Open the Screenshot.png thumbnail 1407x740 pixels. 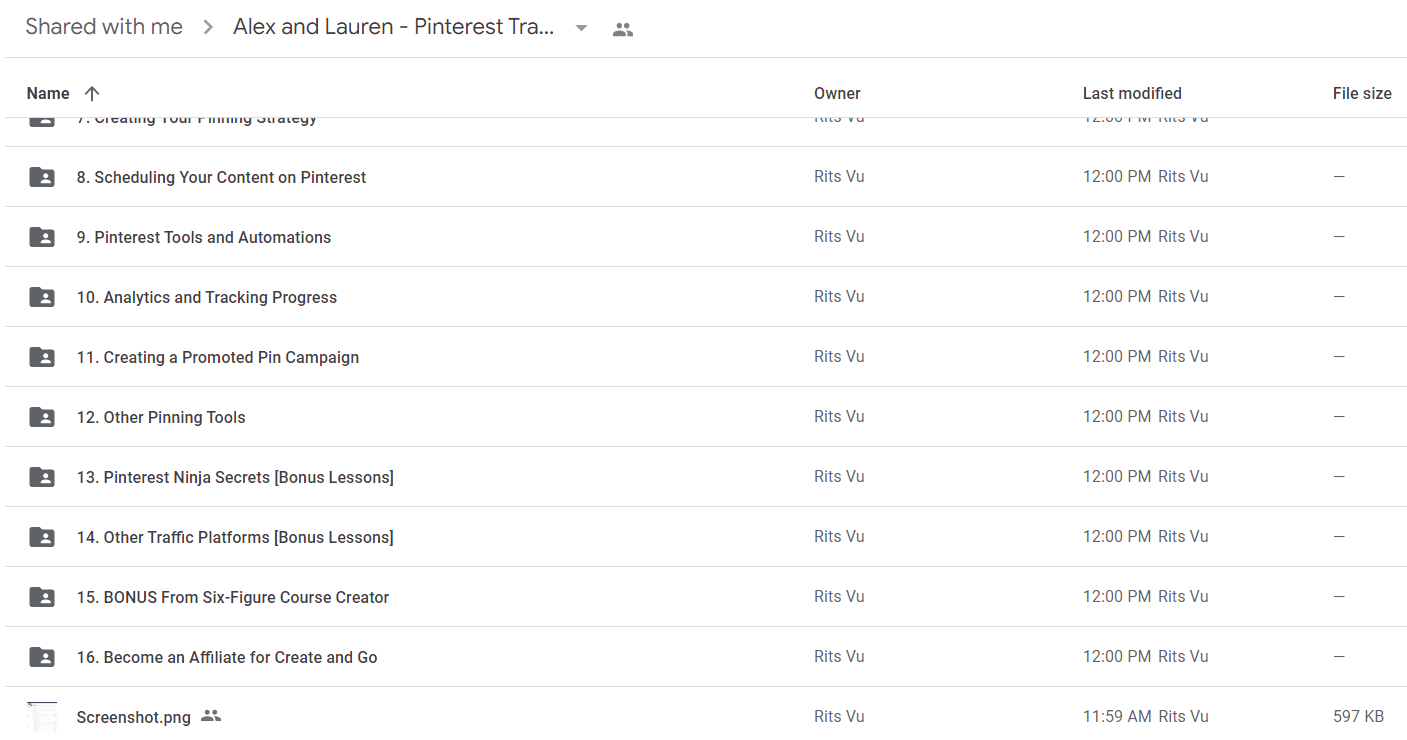[x=42, y=716]
